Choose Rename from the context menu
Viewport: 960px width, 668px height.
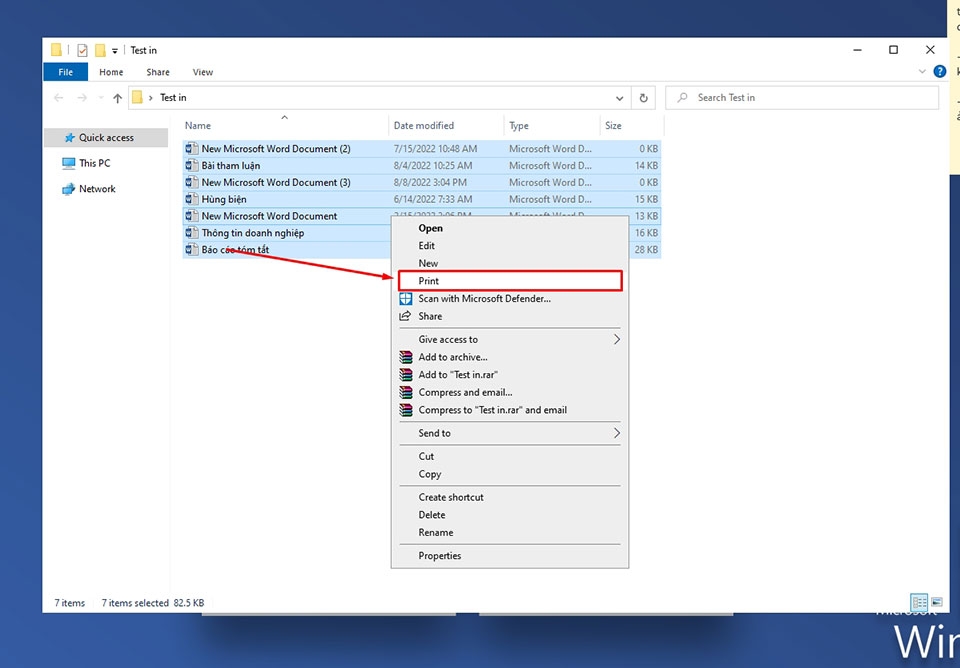pos(510,533)
